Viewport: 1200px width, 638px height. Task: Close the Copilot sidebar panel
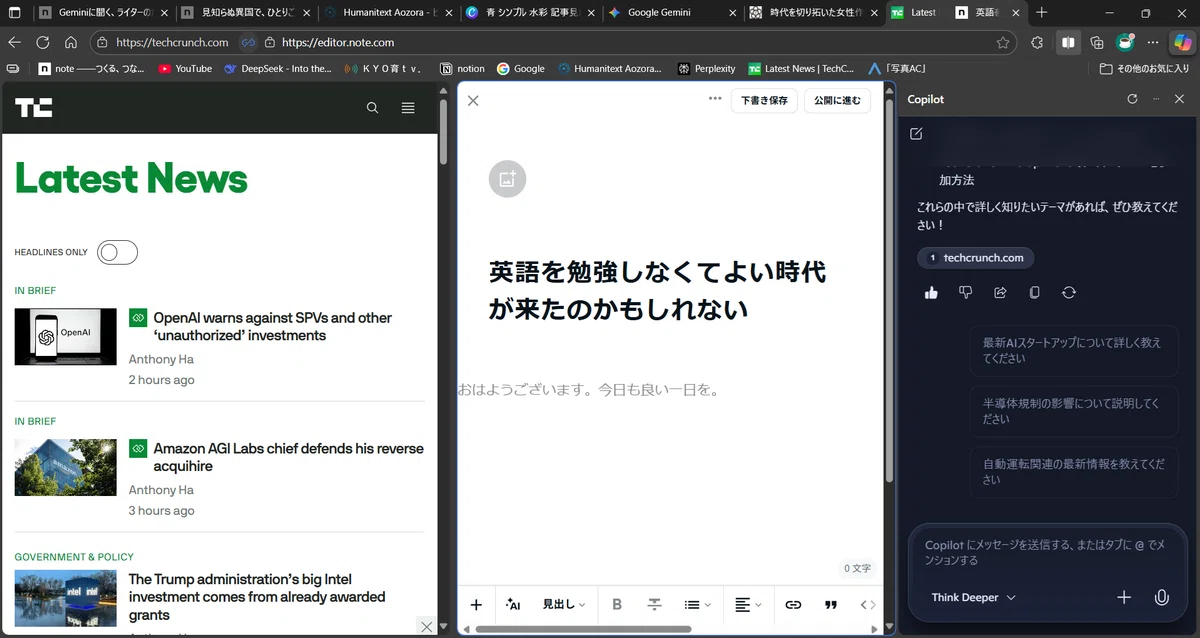click(1179, 99)
